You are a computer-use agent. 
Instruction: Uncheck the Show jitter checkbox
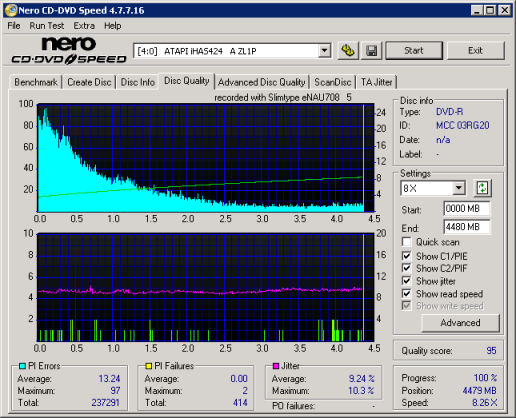coord(406,281)
